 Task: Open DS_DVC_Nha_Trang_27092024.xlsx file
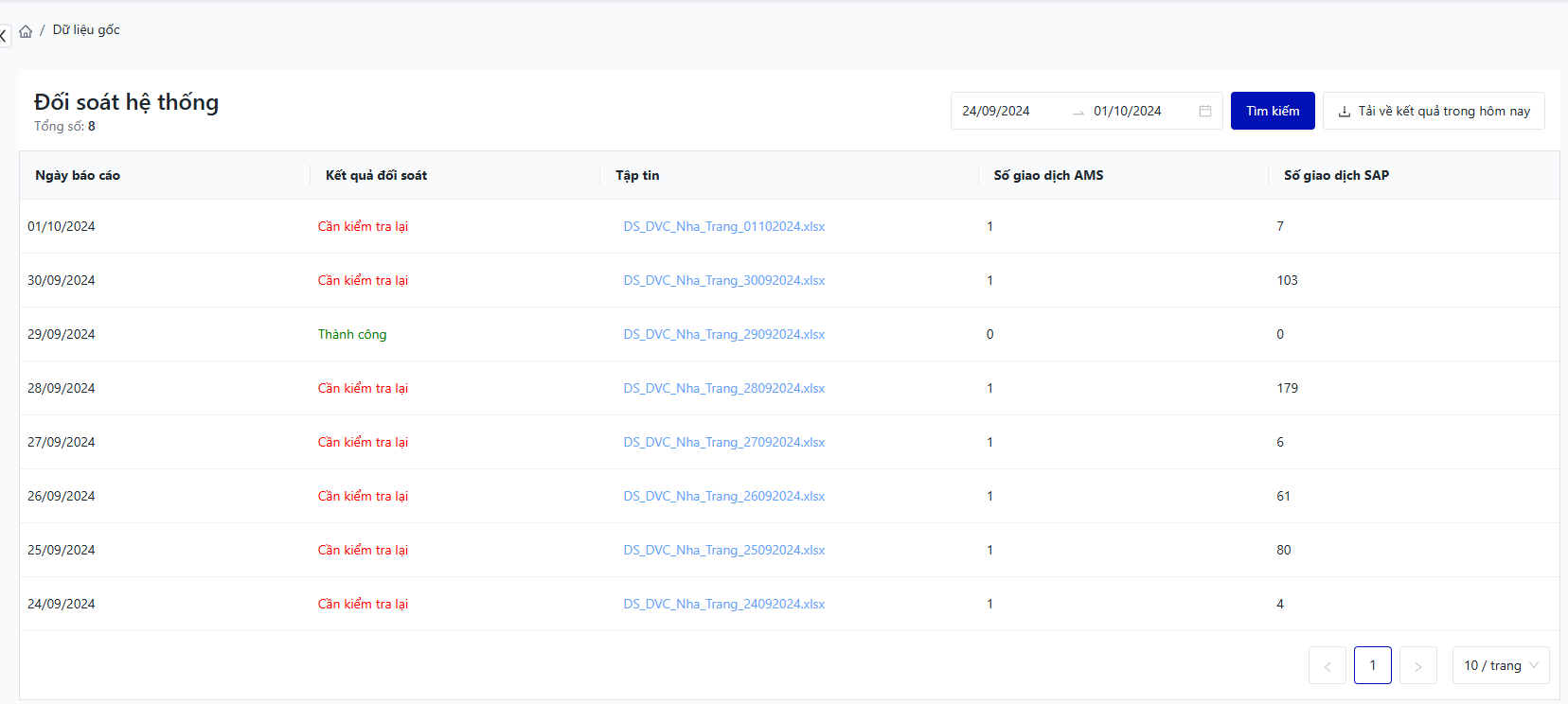723,442
